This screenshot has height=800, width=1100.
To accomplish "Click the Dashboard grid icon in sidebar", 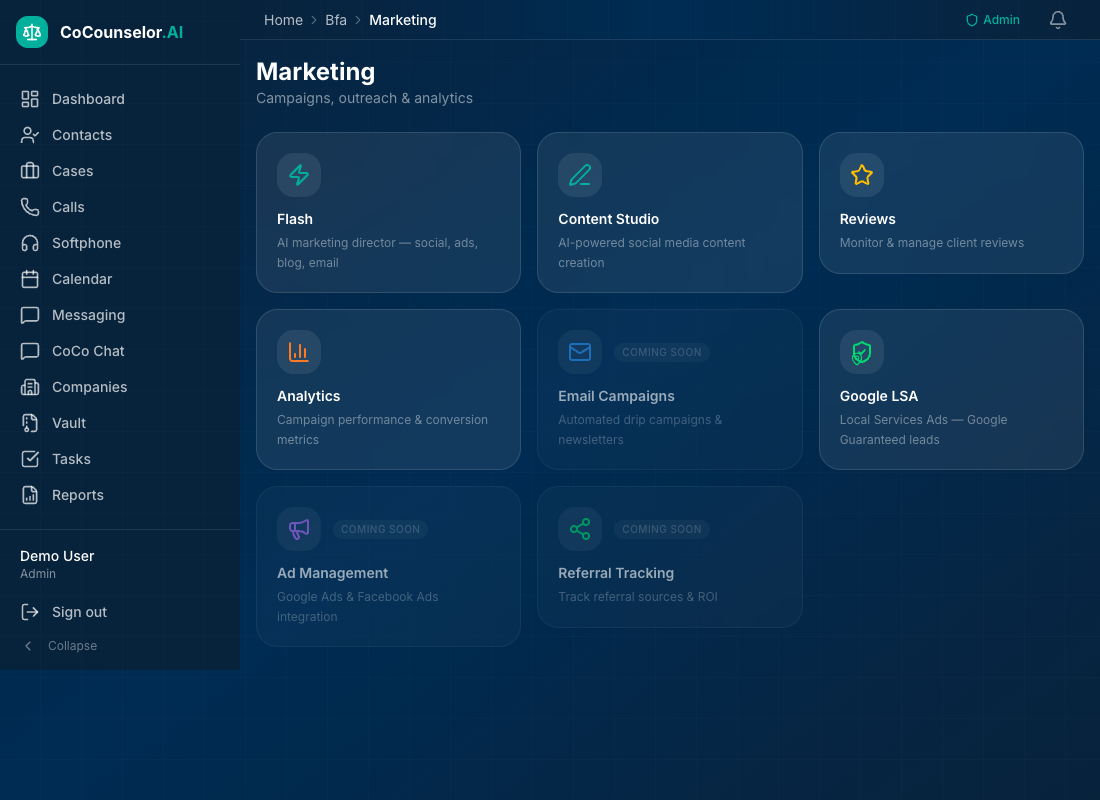I will tap(29, 99).
